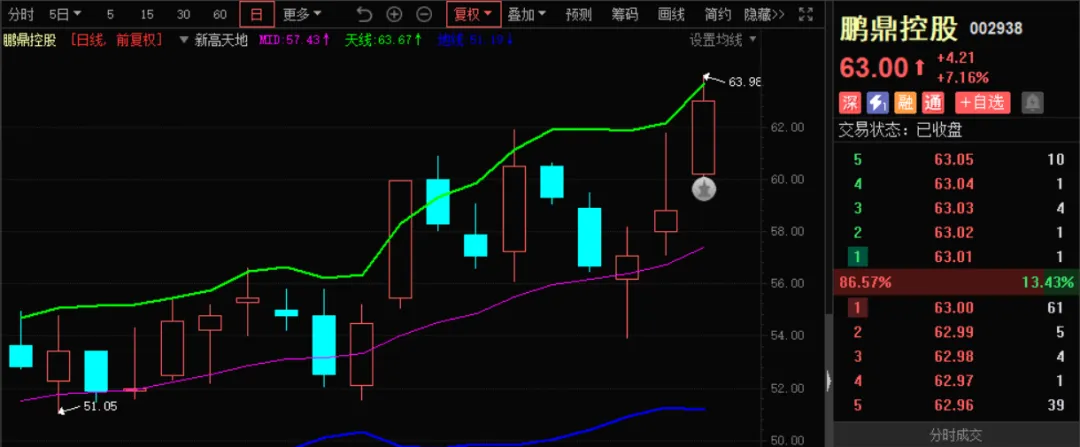Viewport: 1080px width, 447px height.
Task: Click the latest red candlestick near 63
Action: [703, 137]
